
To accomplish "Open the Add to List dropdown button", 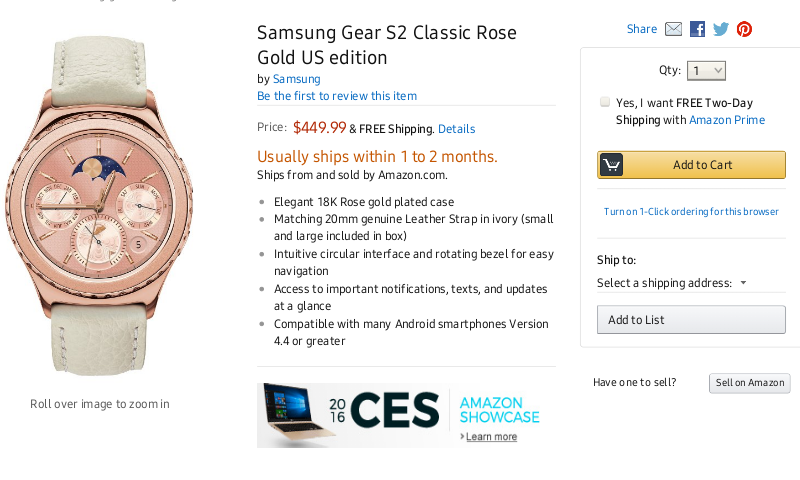I will point(691,320).
